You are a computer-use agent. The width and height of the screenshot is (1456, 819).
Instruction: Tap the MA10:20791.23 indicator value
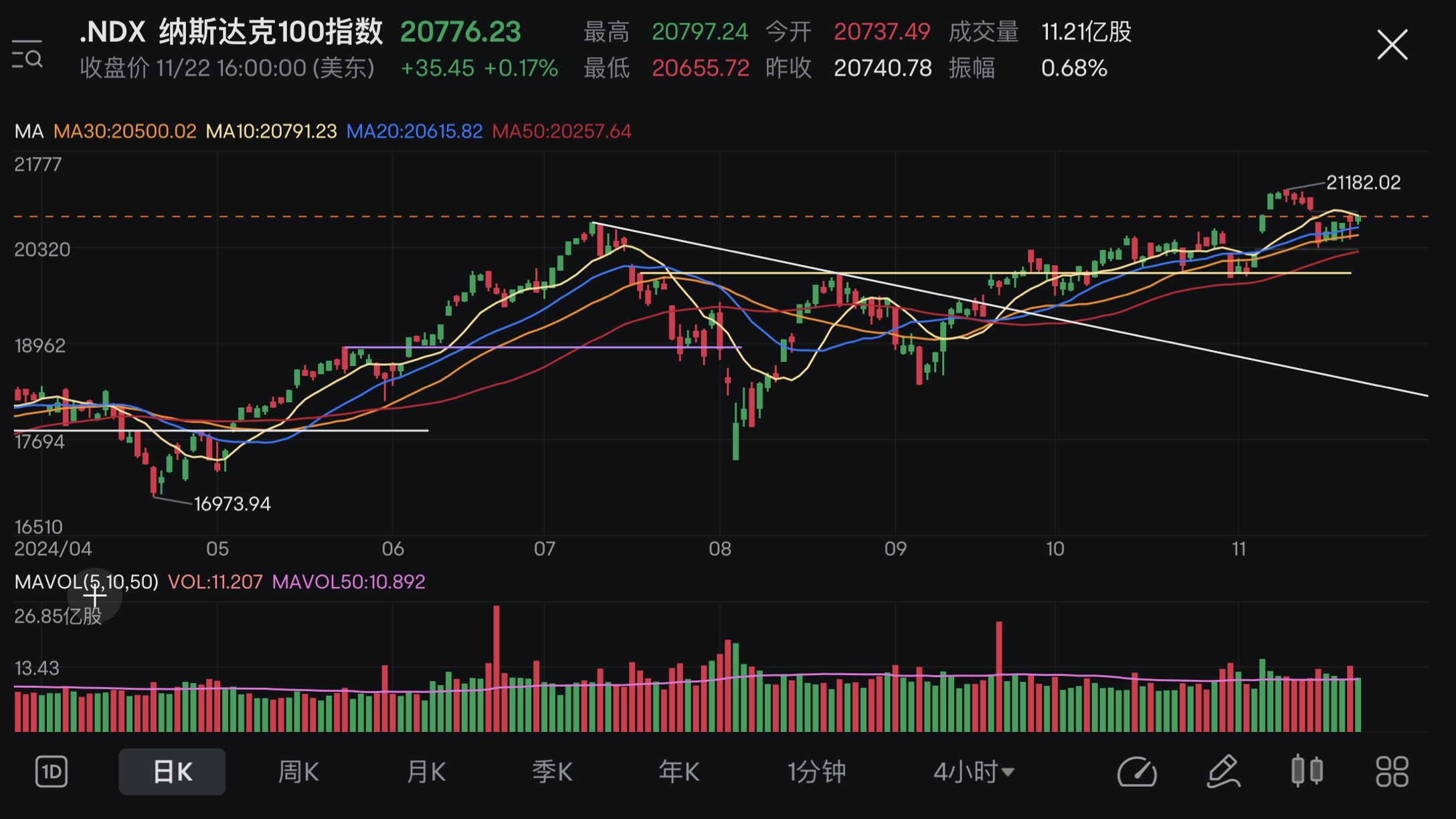point(271,131)
